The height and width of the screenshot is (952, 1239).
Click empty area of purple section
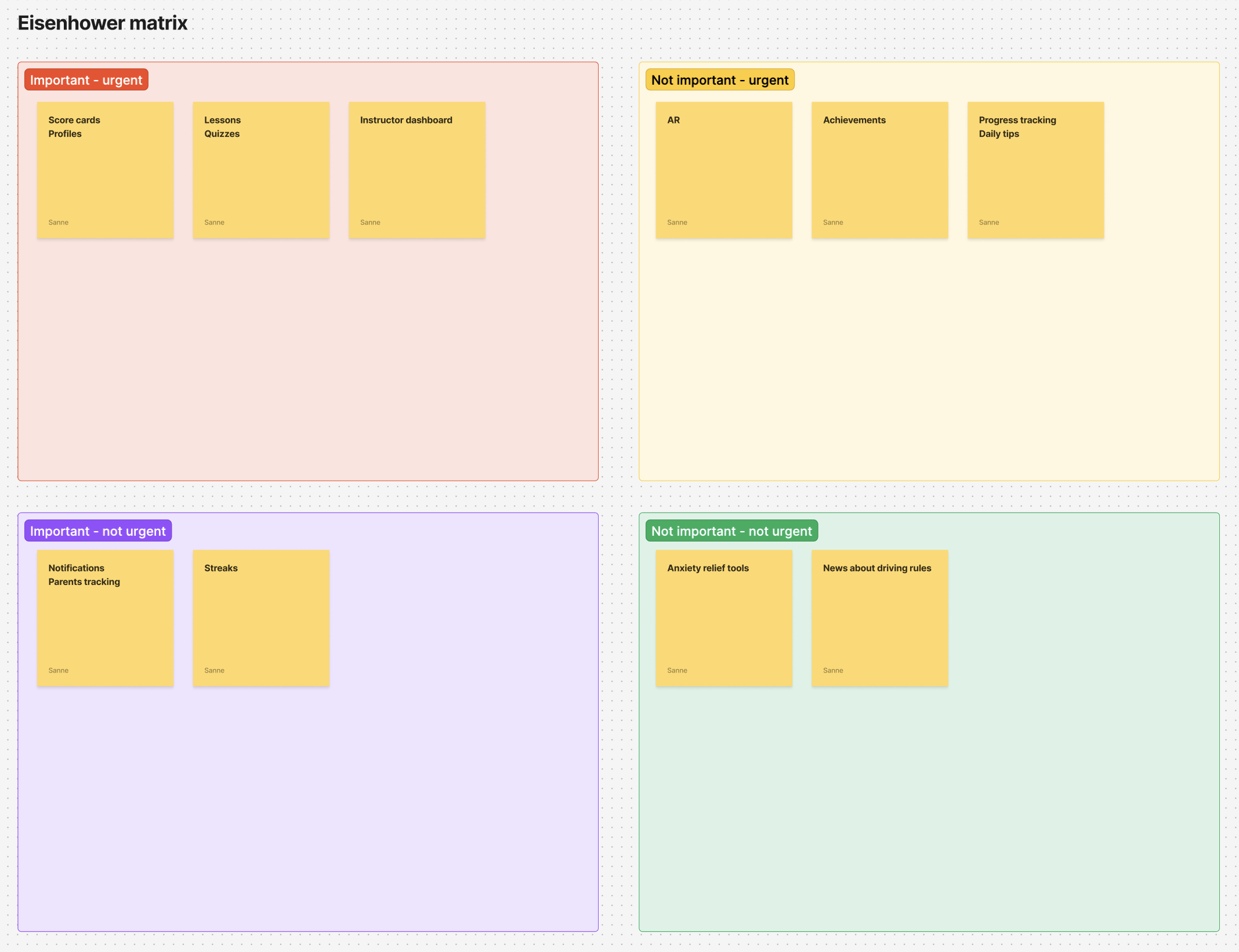307,812
